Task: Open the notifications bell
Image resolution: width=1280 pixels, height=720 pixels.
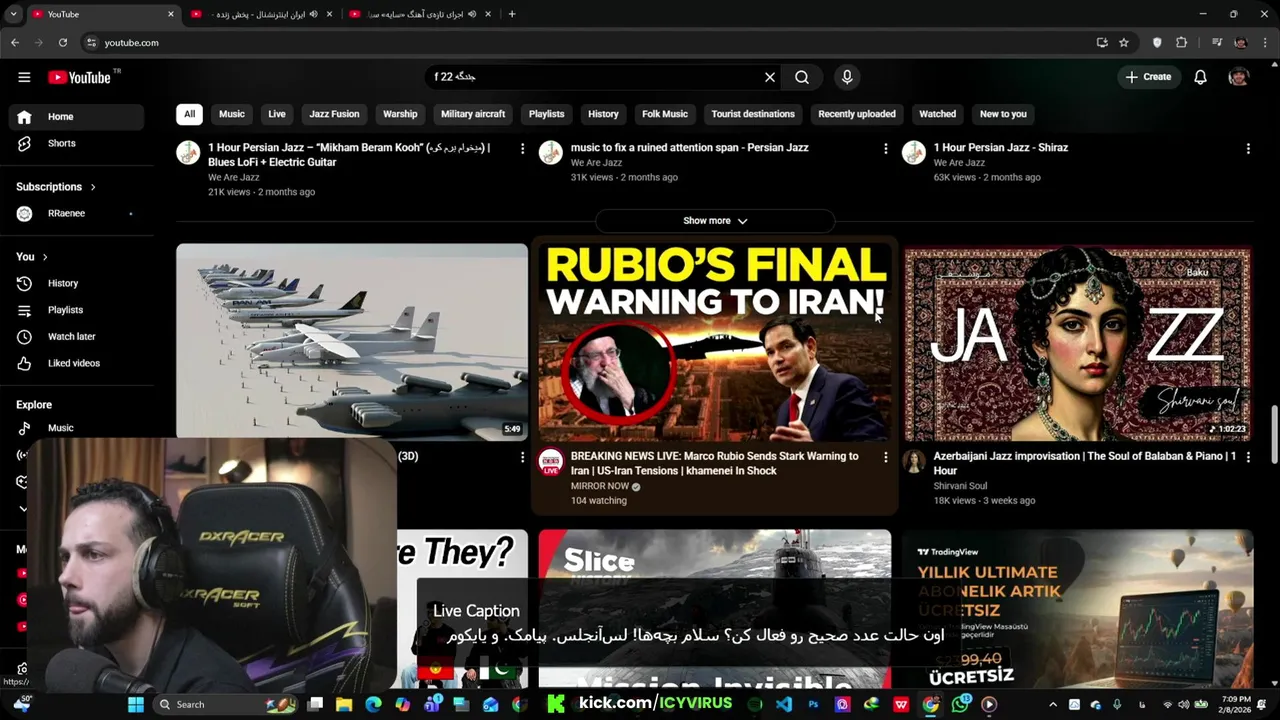Action: coord(1200,77)
